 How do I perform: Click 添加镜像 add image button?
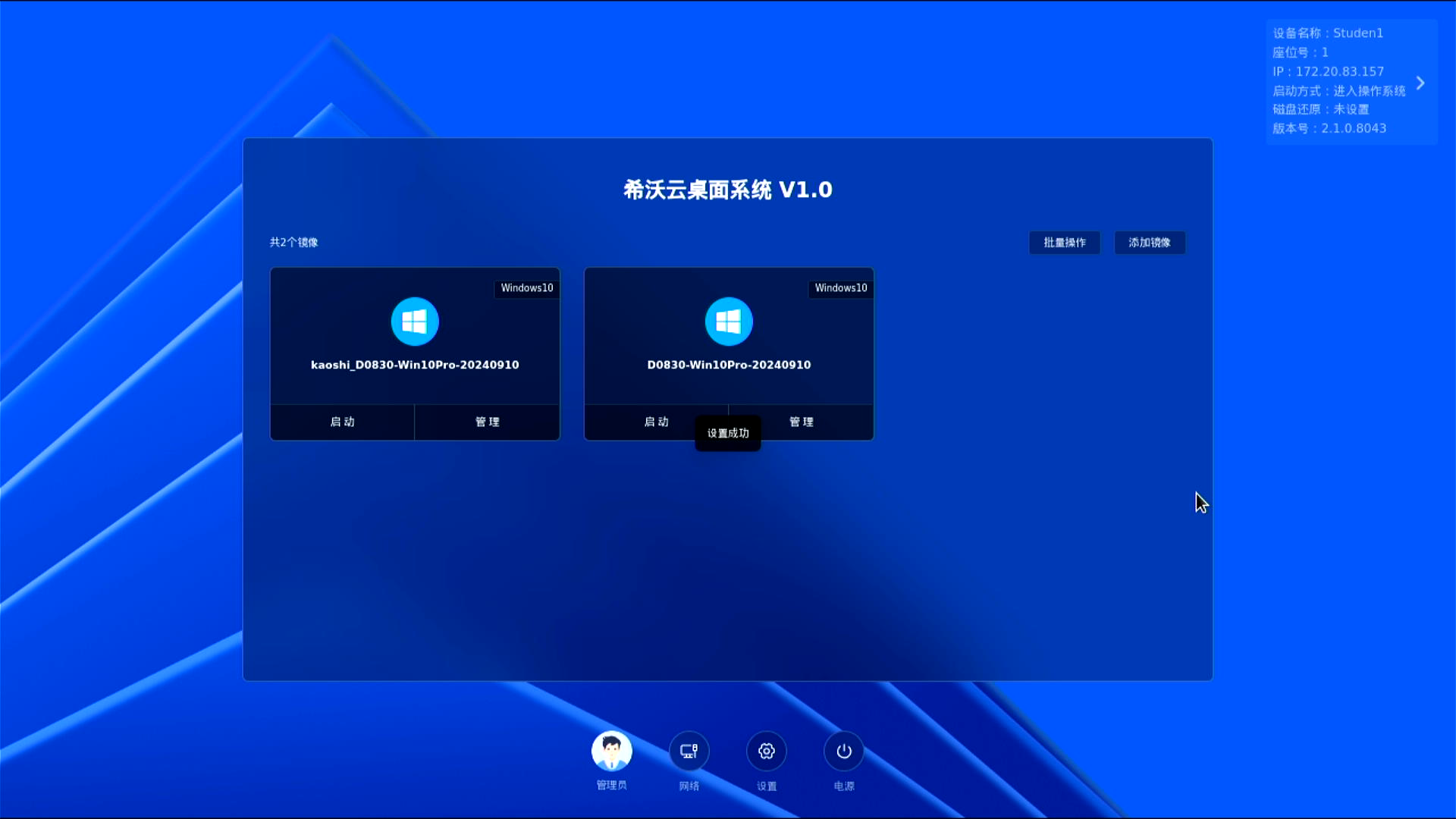coord(1149,243)
